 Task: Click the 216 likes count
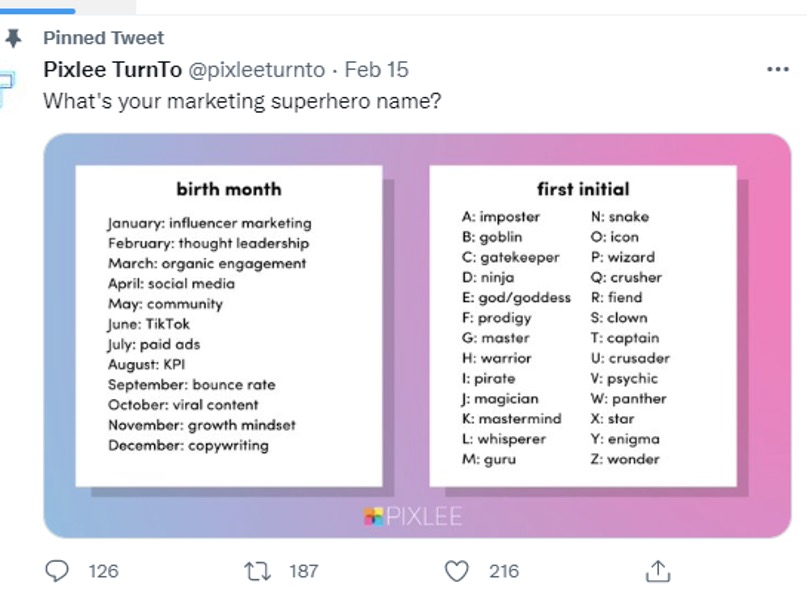coord(504,571)
